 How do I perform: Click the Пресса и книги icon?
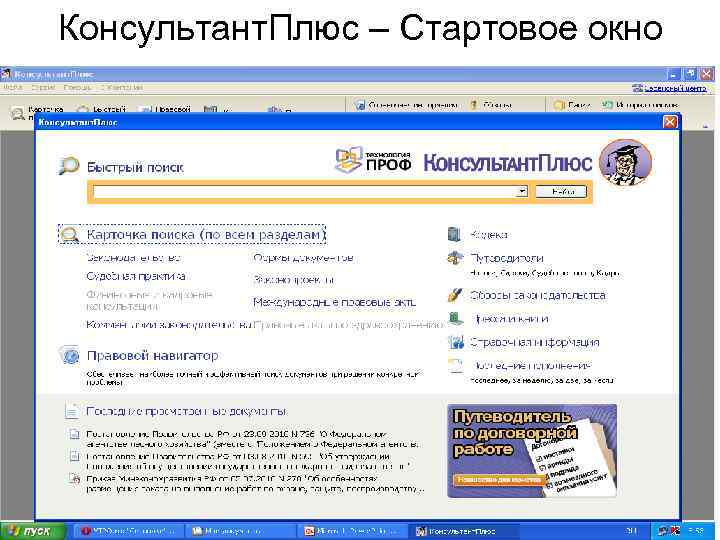pos(455,318)
